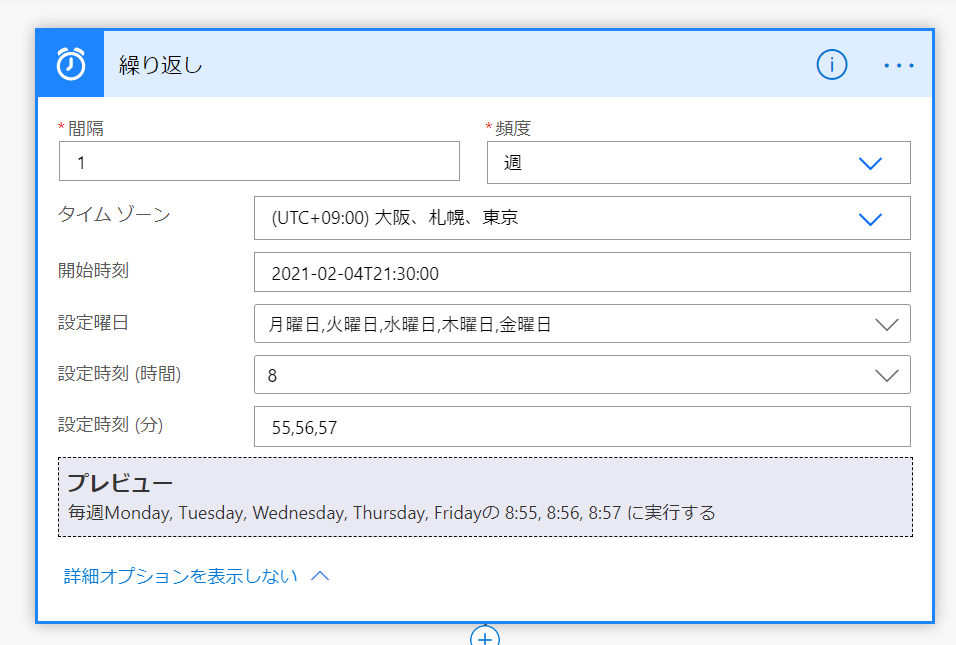
Task: Collapse advanced options using the up chevron
Action: [320, 576]
